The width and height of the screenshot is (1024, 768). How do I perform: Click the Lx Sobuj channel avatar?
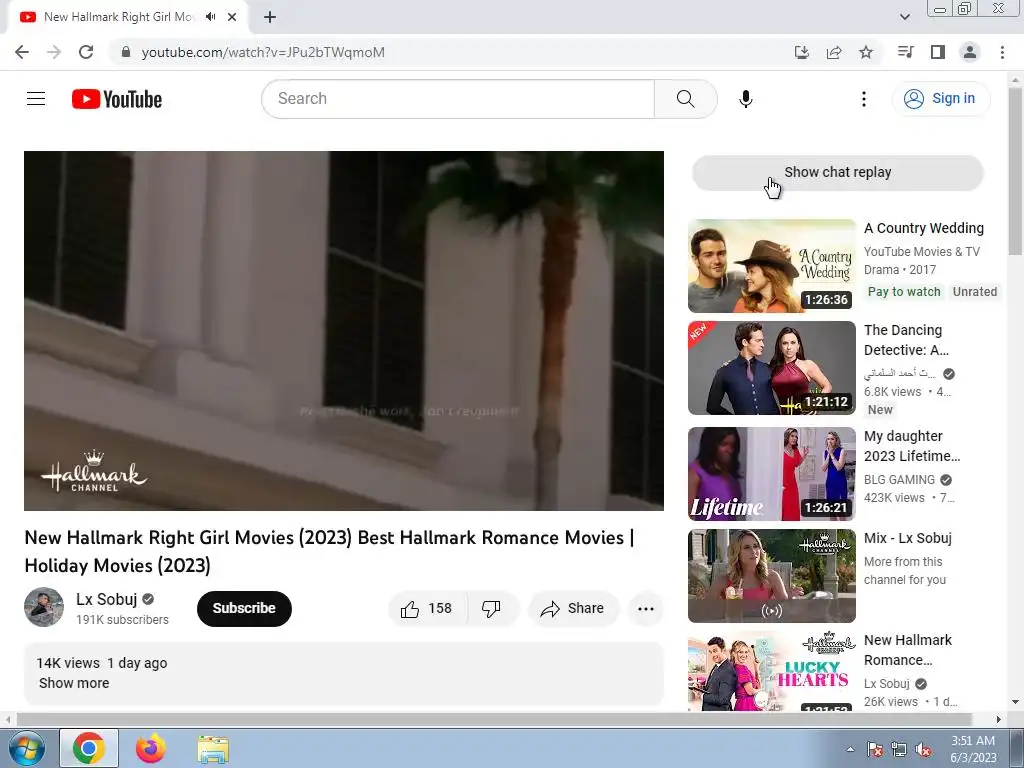point(44,607)
